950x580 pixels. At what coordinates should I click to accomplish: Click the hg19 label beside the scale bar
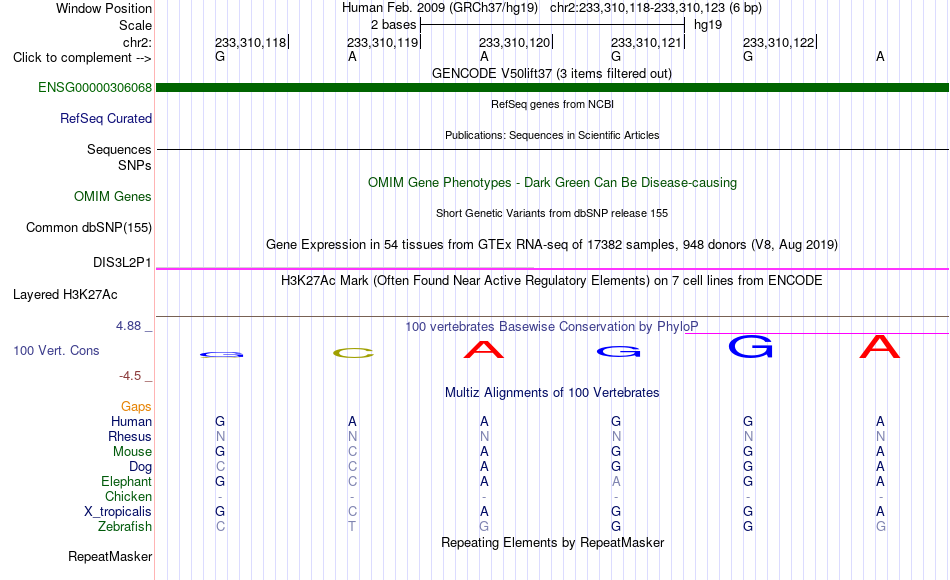pos(708,25)
